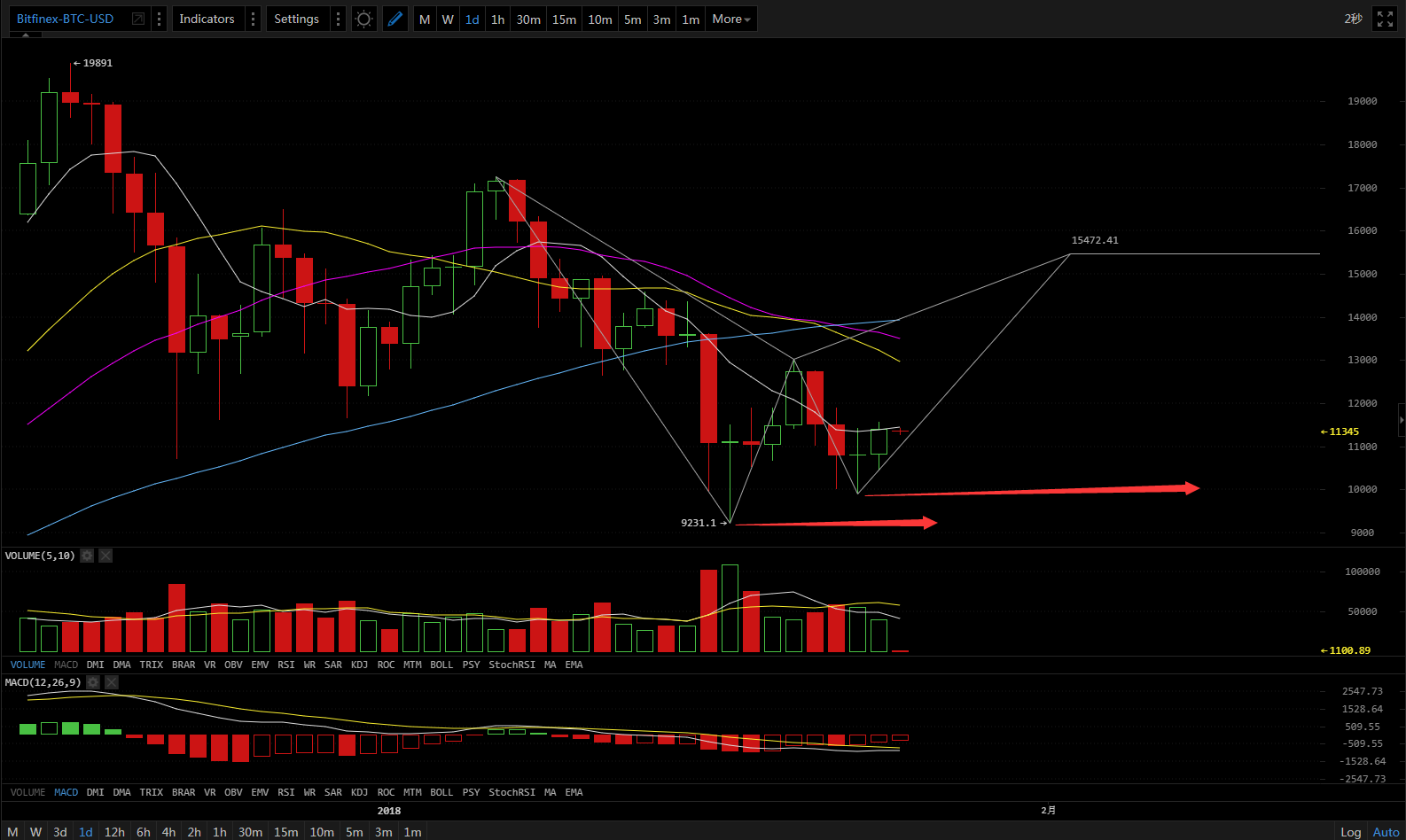The width and height of the screenshot is (1406, 840).
Task: Select the 12h interval in bottom bar
Action: click(x=114, y=832)
